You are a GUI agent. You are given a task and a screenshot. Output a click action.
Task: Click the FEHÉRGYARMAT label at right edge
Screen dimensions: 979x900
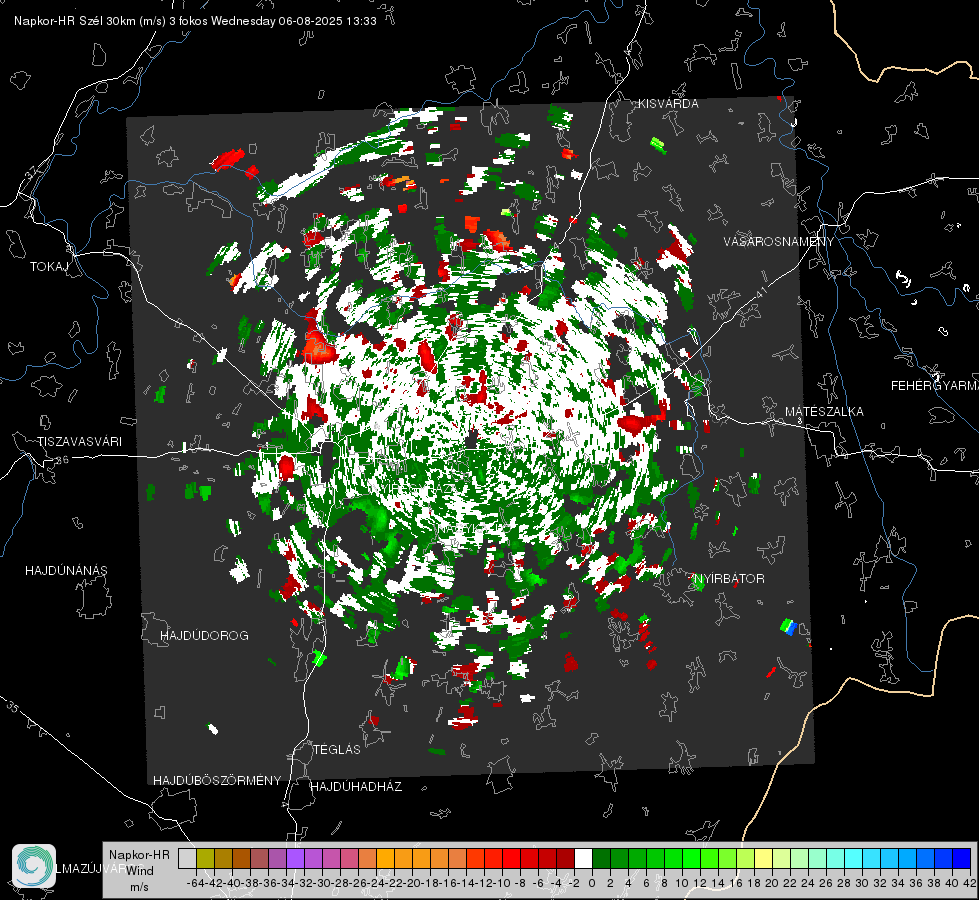[935, 386]
